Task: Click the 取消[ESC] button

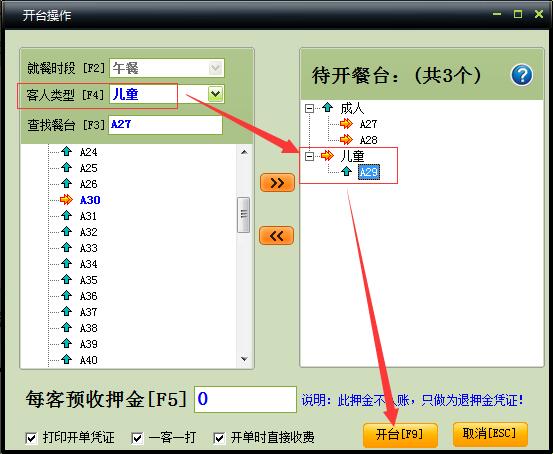Action: 490,434
